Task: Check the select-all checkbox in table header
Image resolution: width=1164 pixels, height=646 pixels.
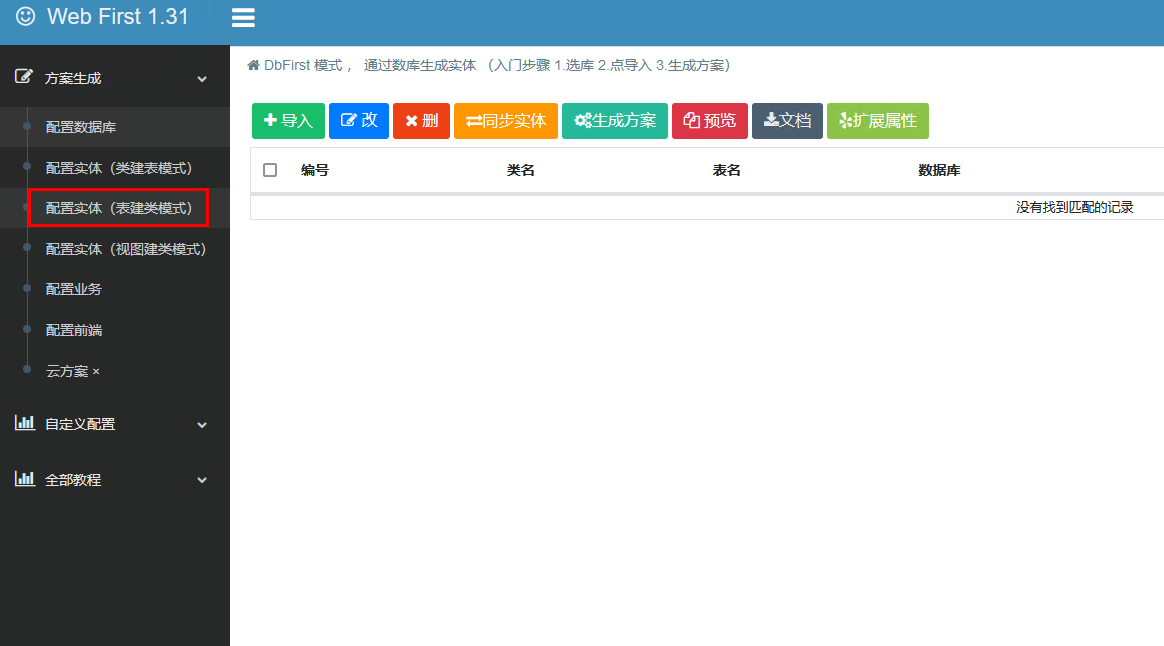Action: click(270, 170)
